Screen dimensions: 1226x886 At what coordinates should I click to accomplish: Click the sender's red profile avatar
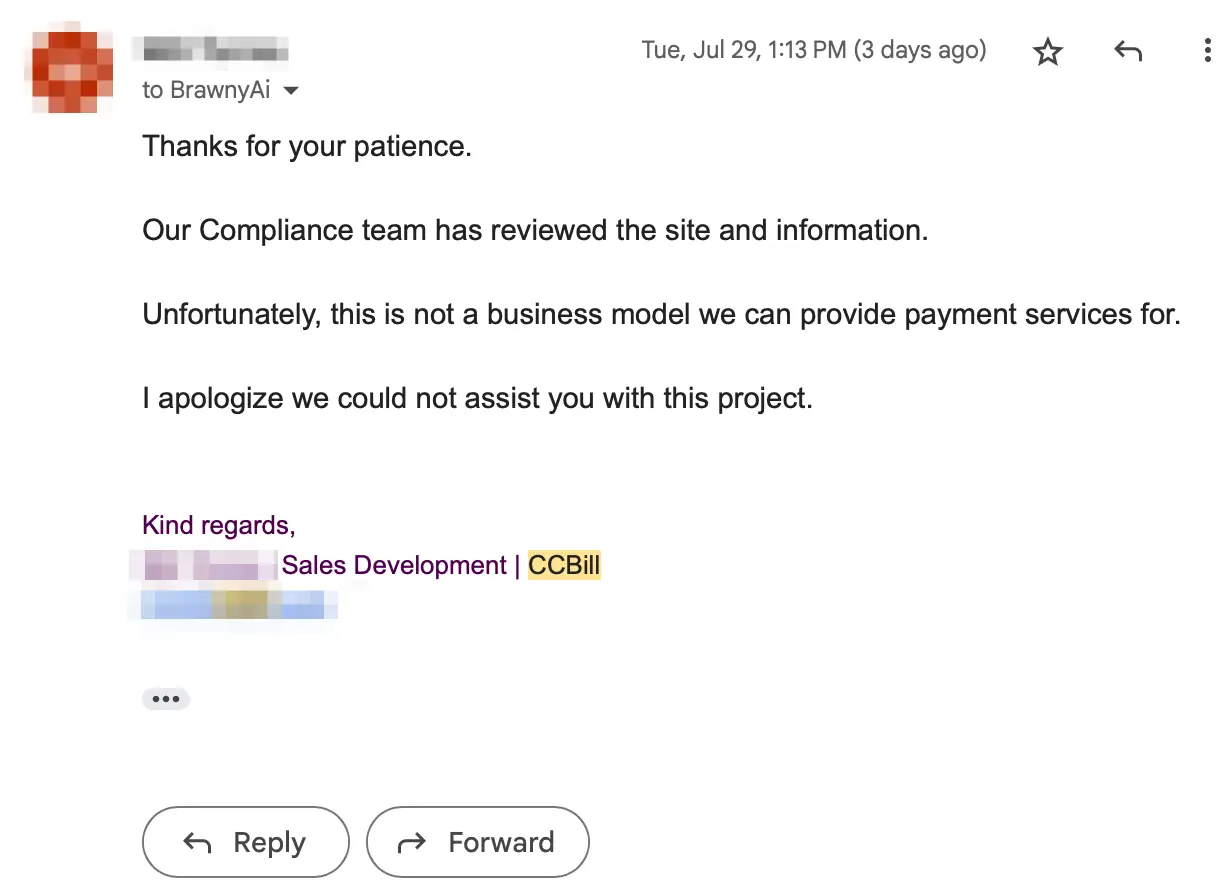66,71
